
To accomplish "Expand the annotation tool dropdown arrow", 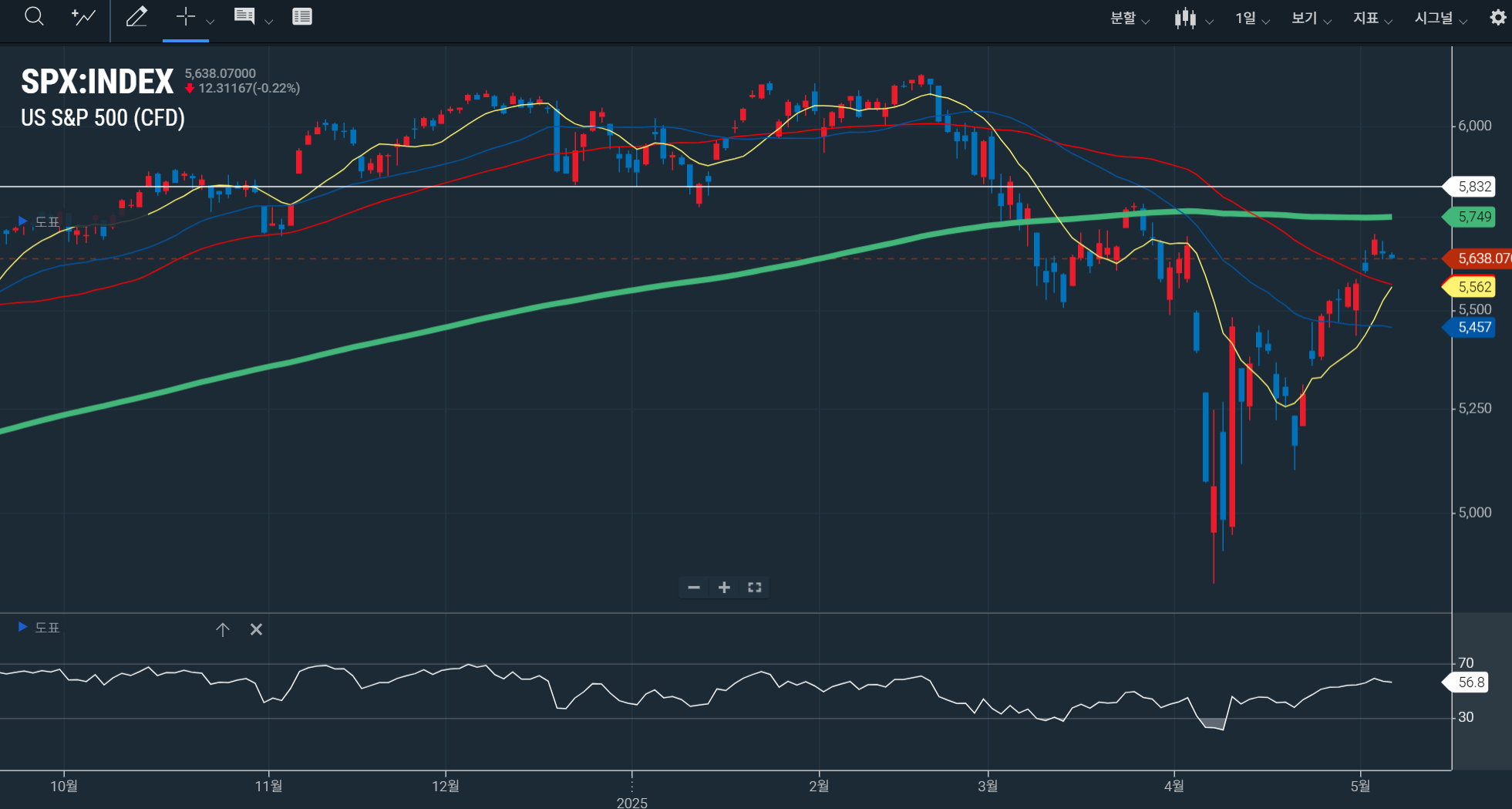I will click(x=269, y=22).
